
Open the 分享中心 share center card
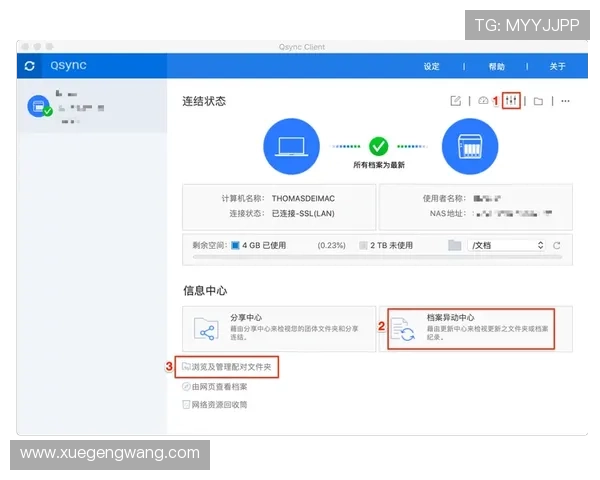pyautogui.click(x=279, y=329)
